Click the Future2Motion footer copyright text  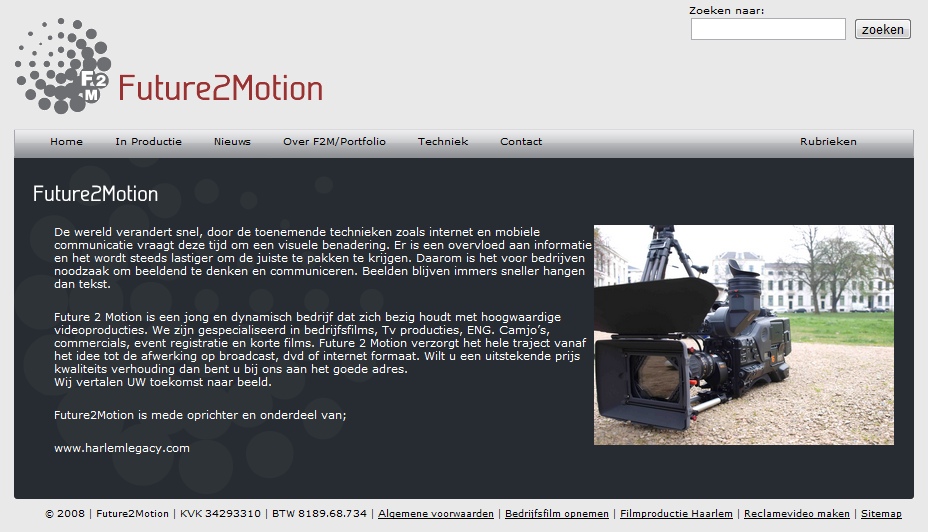coord(133,514)
